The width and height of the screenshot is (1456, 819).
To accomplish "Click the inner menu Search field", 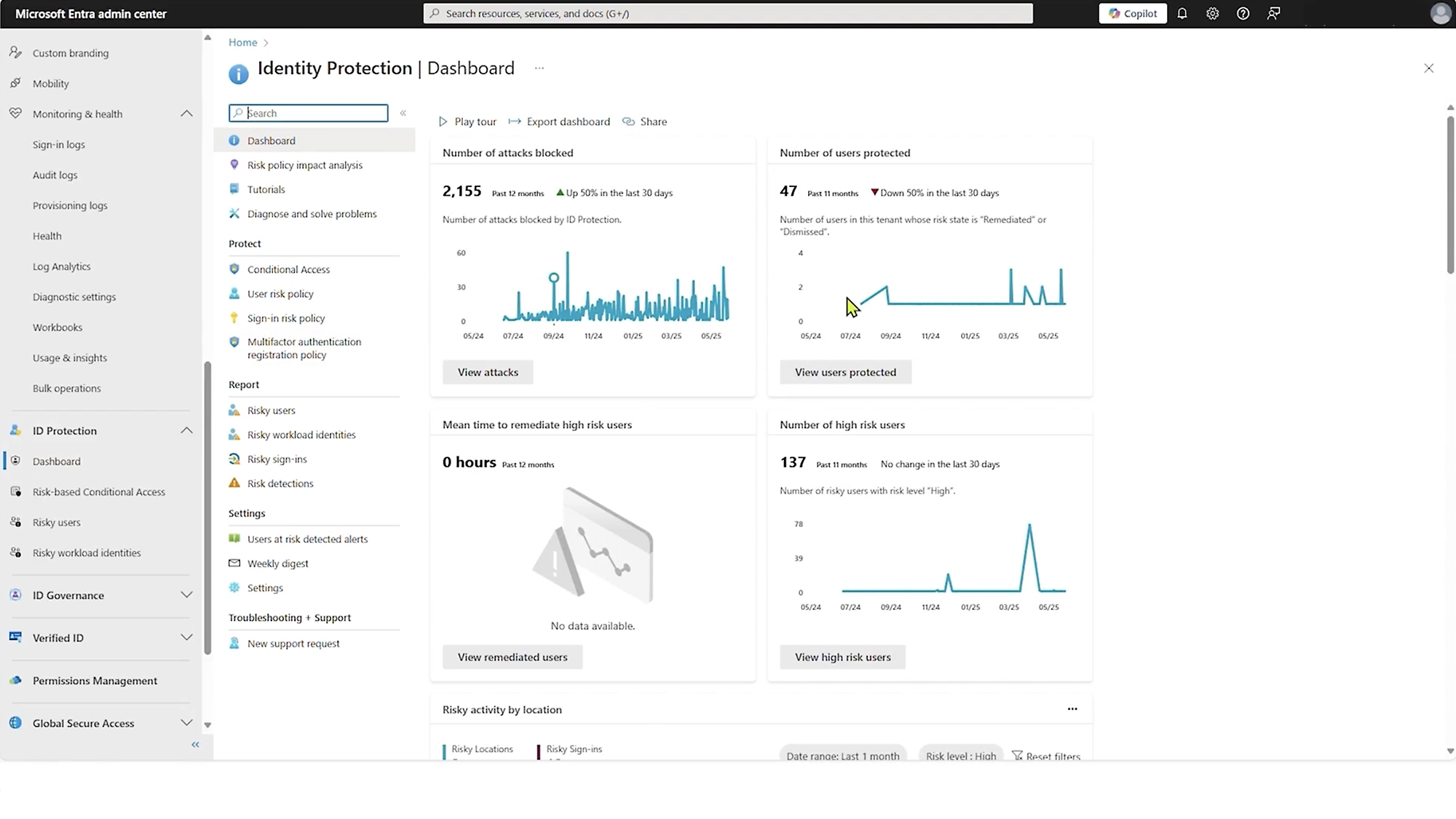I will click(x=308, y=113).
